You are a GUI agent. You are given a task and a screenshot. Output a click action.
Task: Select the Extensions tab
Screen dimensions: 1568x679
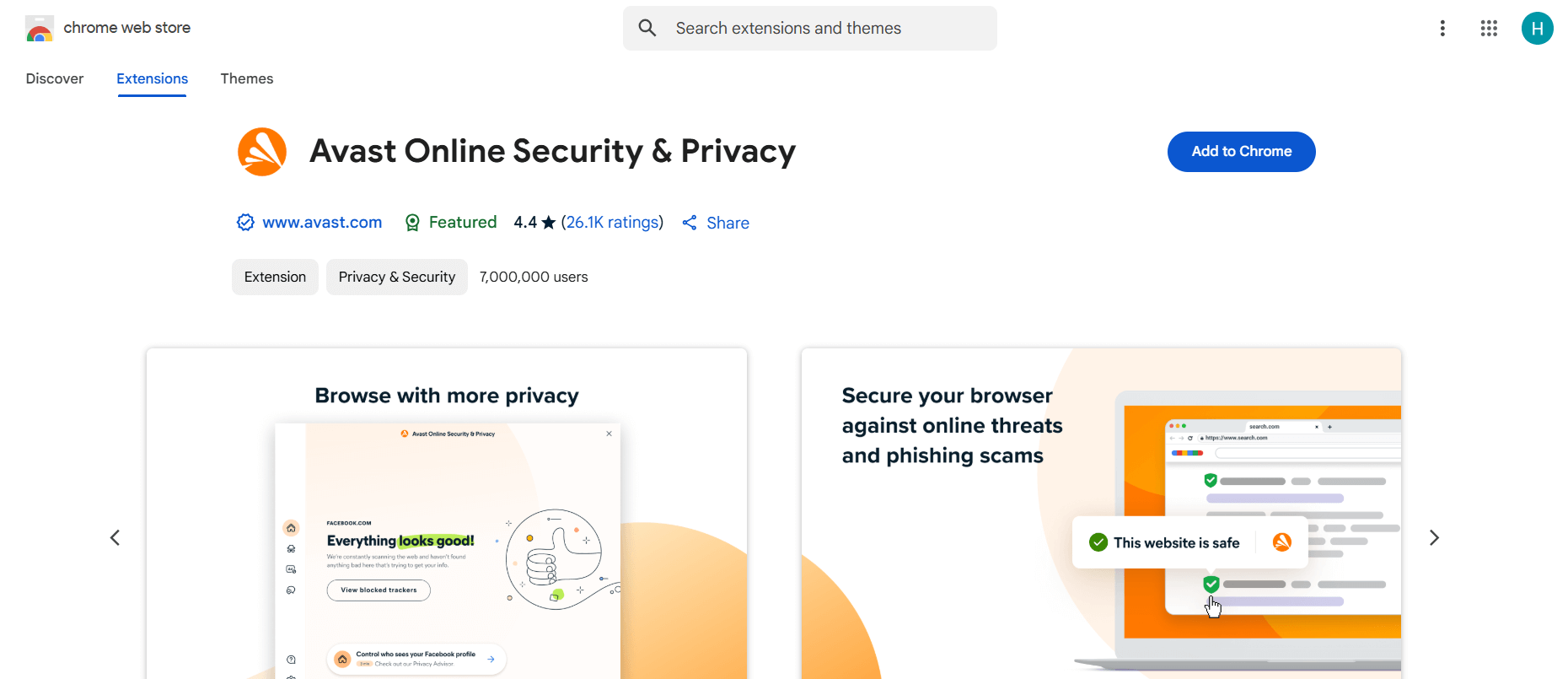152,78
